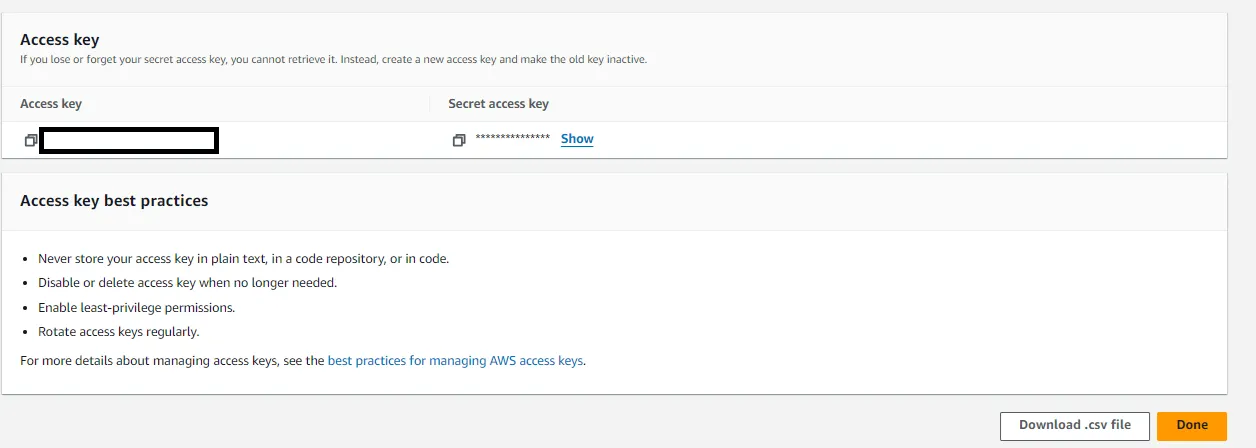The image size is (1256, 448).
Task: Click the 'Never store your access key' bullet
Action: (x=243, y=258)
